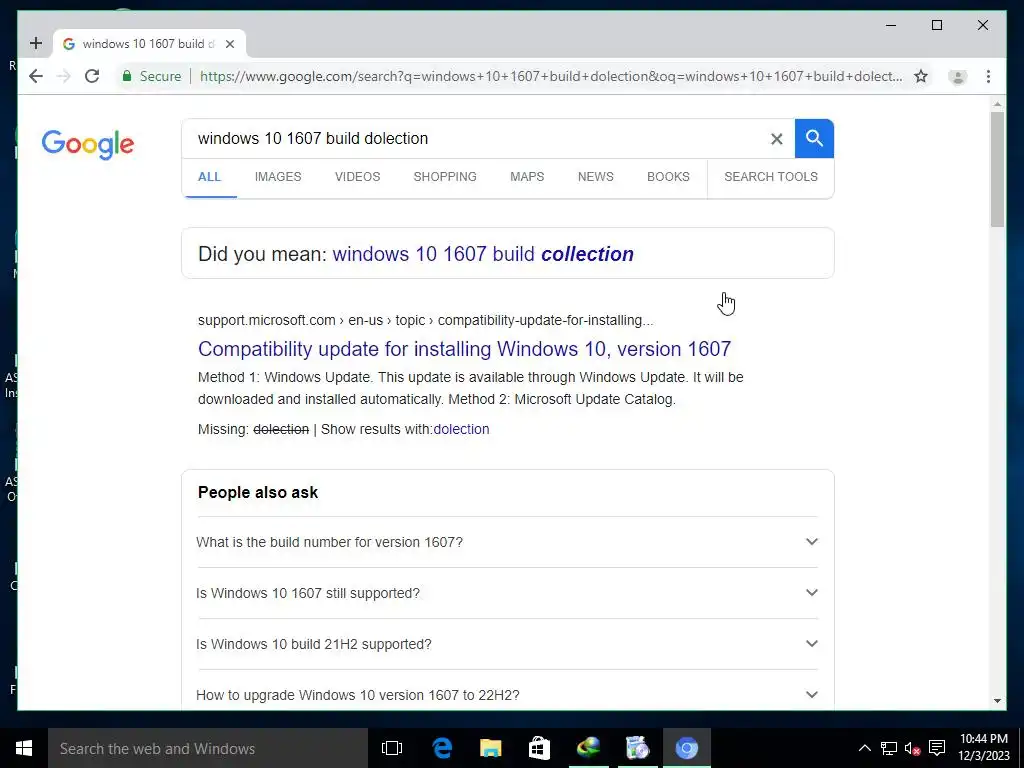
Task: Launch Microsoft Edge from the taskbar
Action: 442,748
